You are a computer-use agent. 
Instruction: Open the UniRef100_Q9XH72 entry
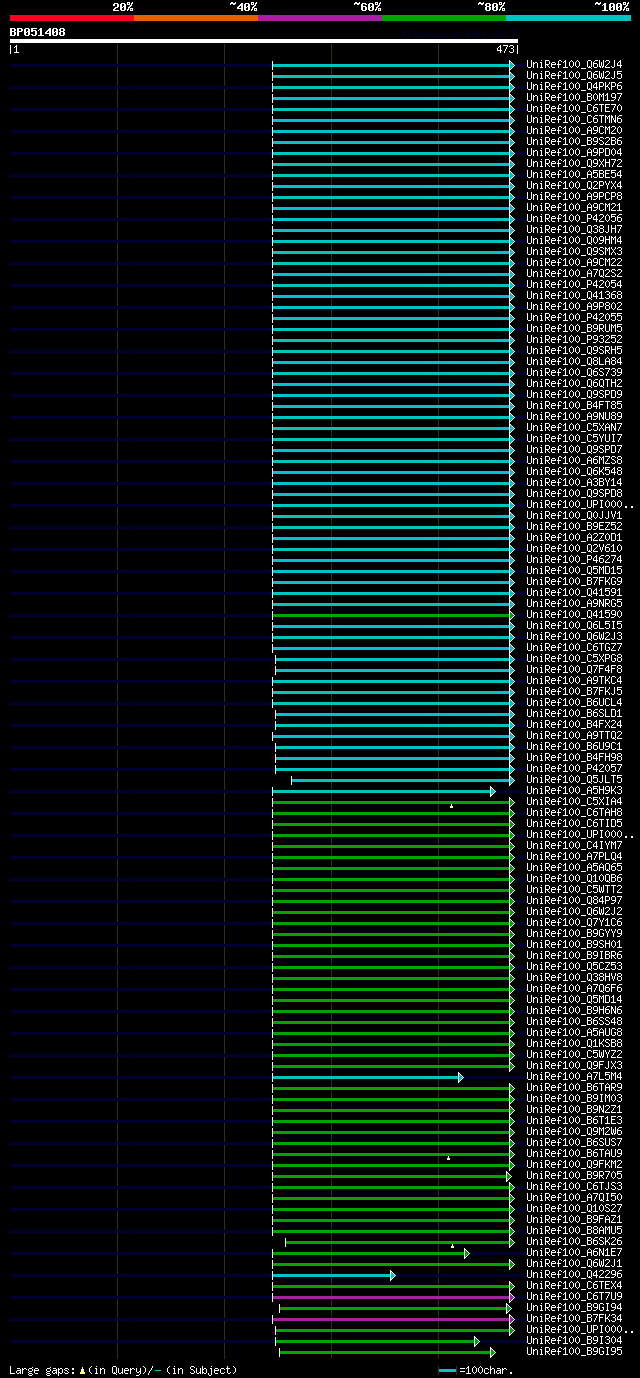pos(574,163)
